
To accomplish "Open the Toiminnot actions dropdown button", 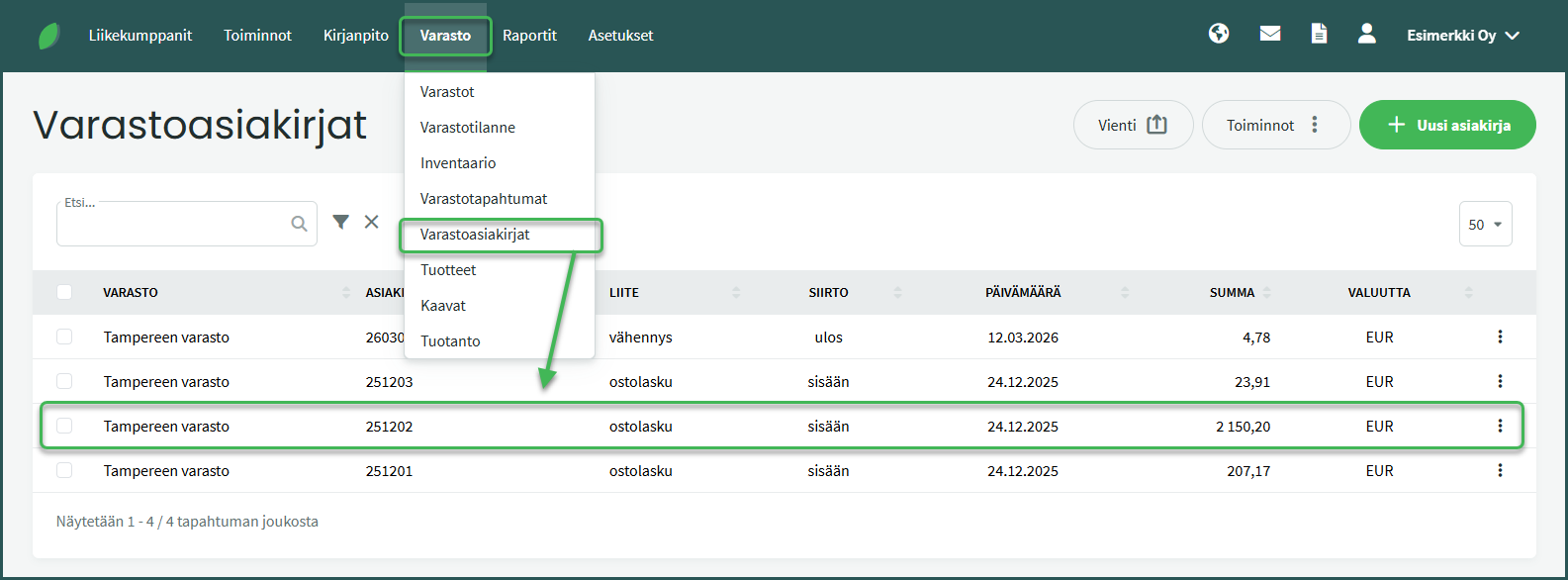I will click(x=1275, y=125).
